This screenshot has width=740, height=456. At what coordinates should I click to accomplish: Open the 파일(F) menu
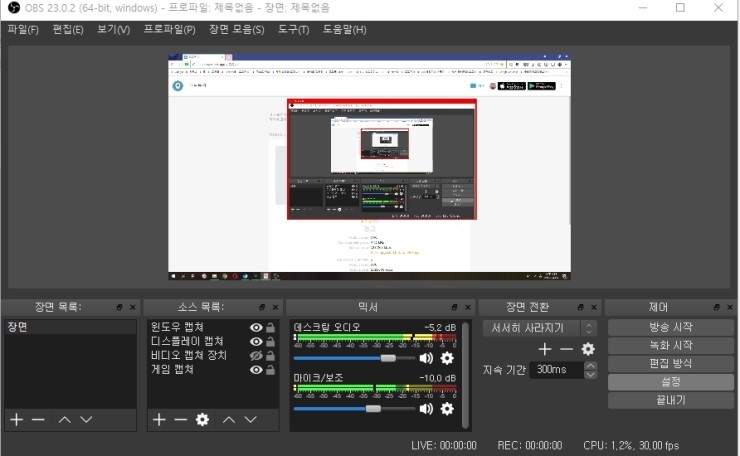(23, 29)
